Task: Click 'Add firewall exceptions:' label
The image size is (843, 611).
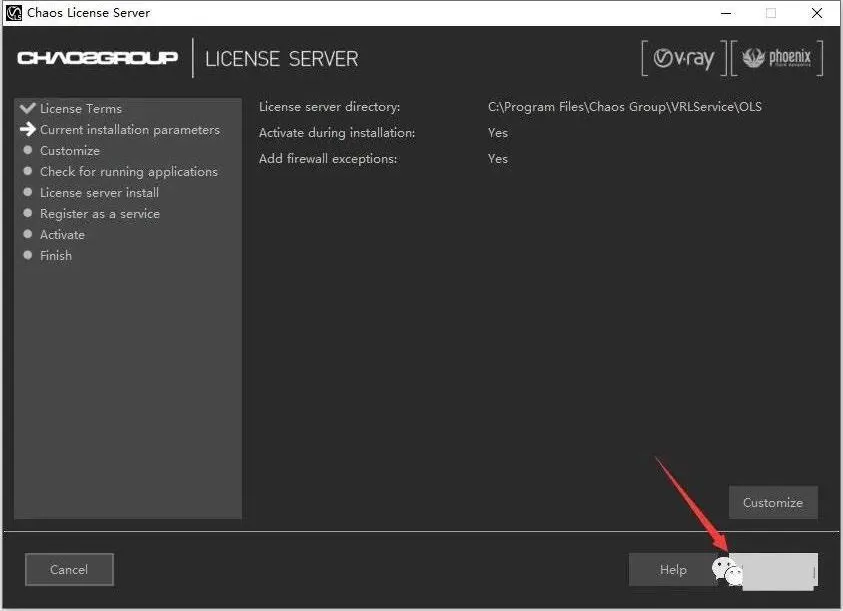Action: [328, 159]
